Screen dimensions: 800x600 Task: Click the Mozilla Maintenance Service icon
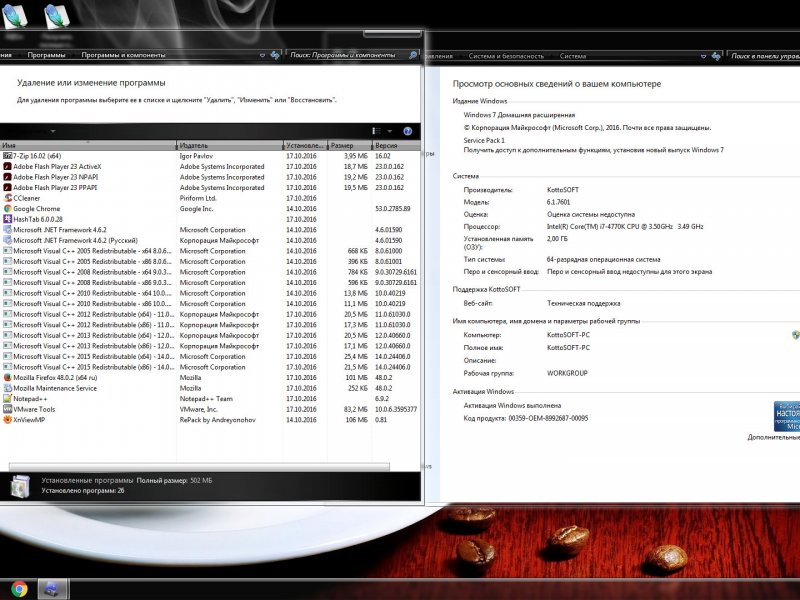(8, 388)
